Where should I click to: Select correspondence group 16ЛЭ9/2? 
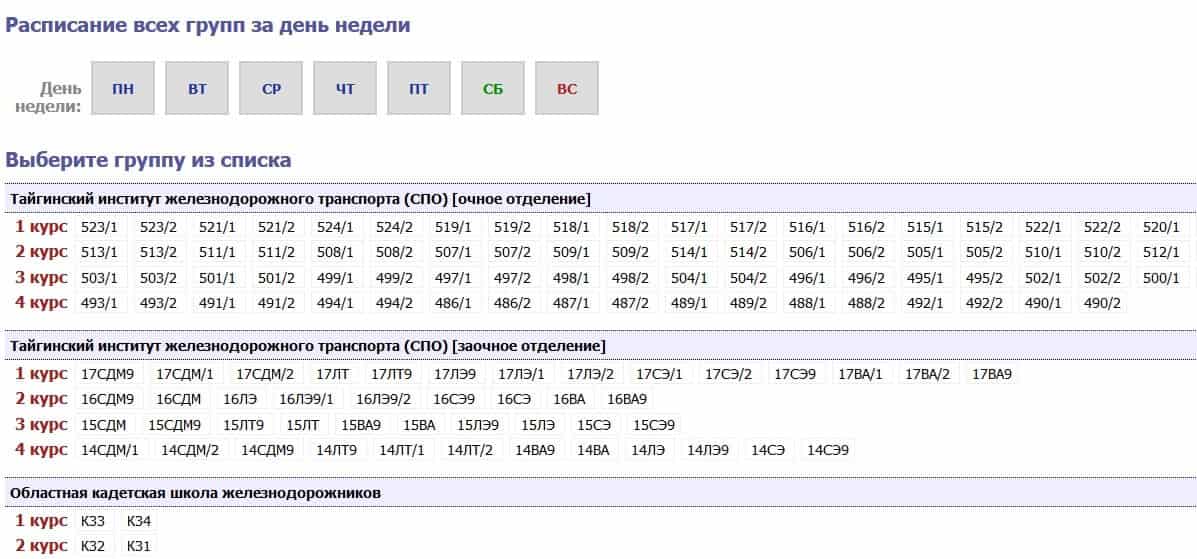[x=383, y=399]
